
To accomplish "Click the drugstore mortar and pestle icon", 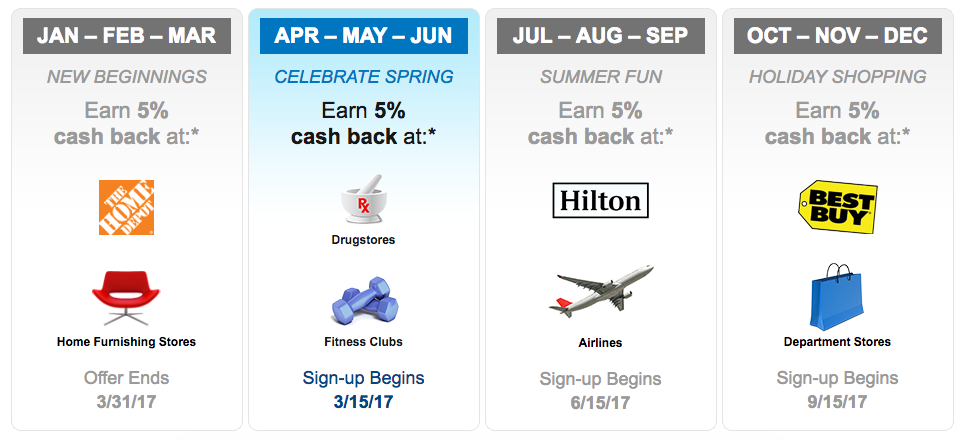I will 363,199.
